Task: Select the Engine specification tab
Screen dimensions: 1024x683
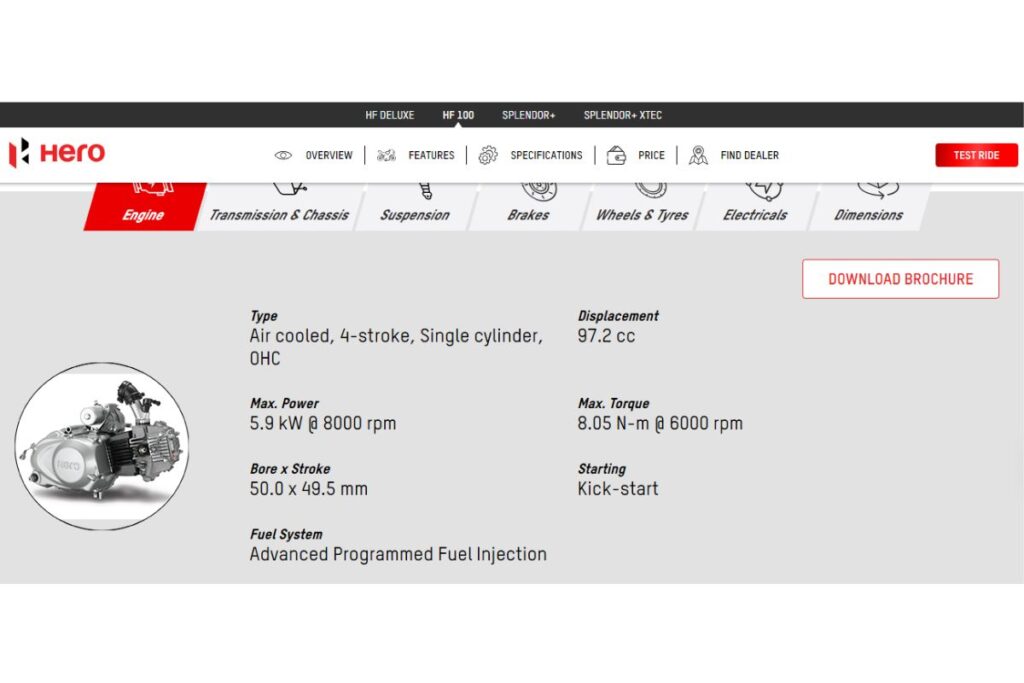Action: (142, 206)
